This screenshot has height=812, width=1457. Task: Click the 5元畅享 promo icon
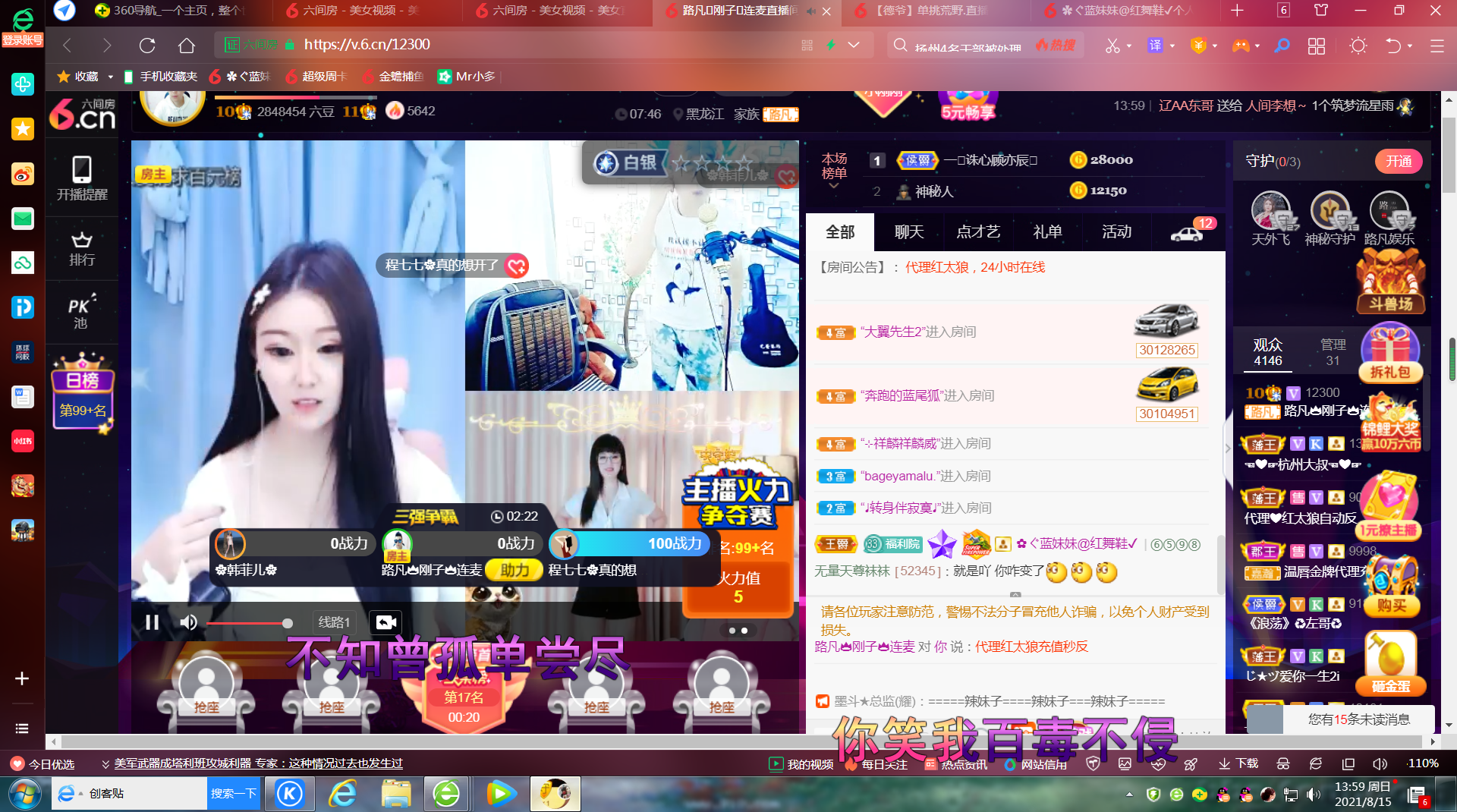[968, 106]
